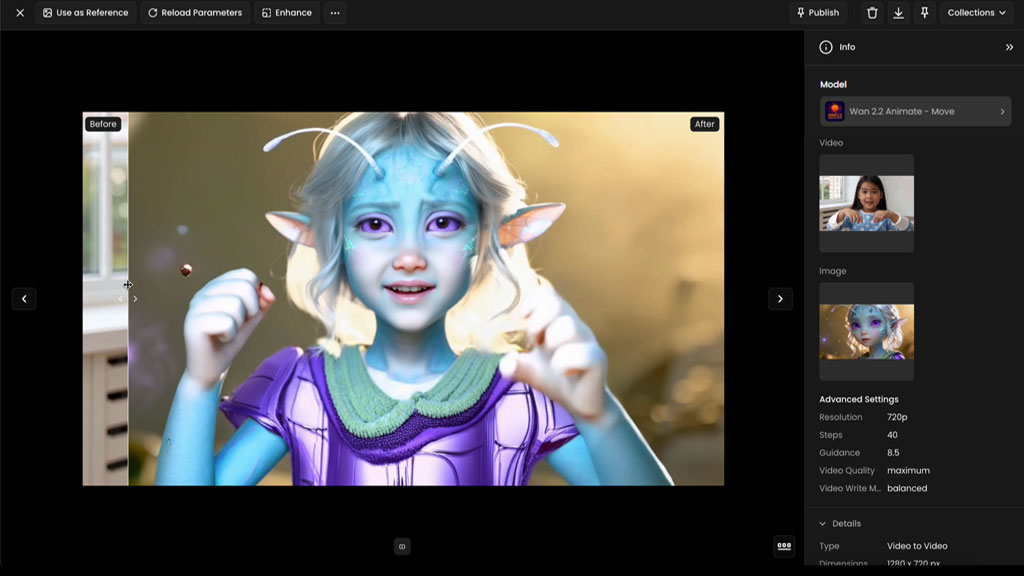The image size is (1024, 576).
Task: Delete image with the trash icon
Action: 872,13
